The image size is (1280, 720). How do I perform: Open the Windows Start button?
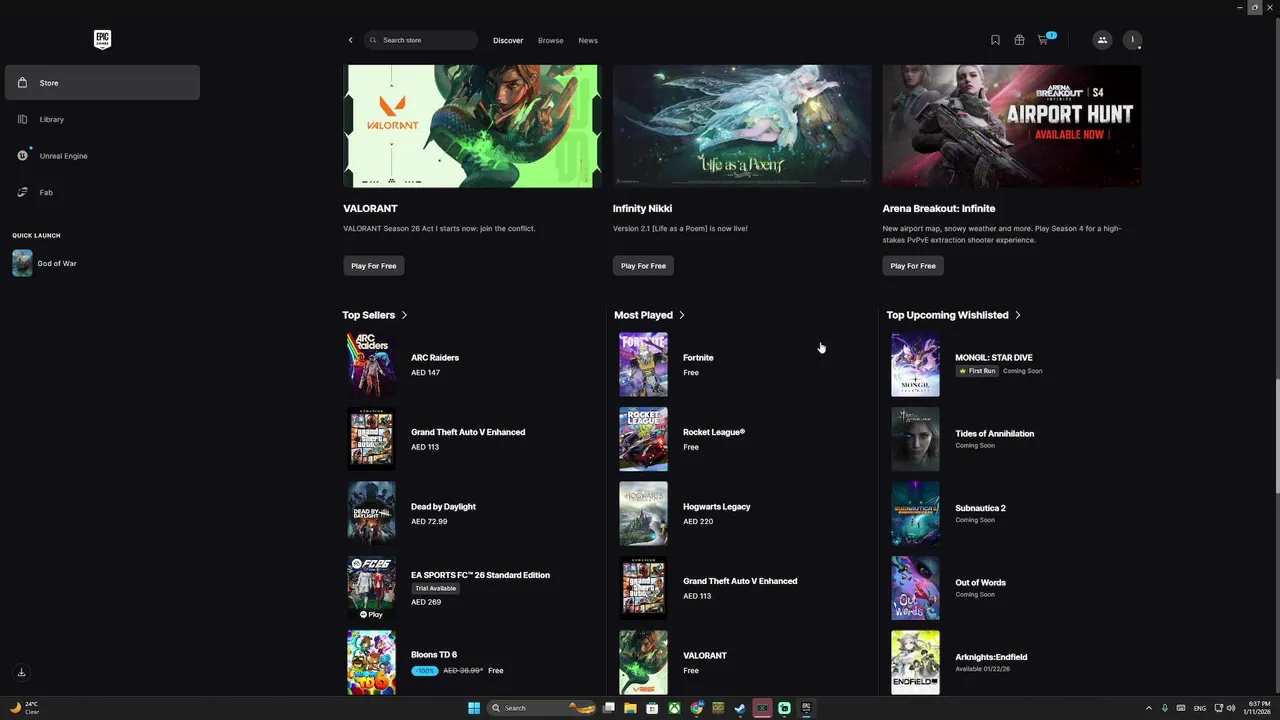pos(474,708)
